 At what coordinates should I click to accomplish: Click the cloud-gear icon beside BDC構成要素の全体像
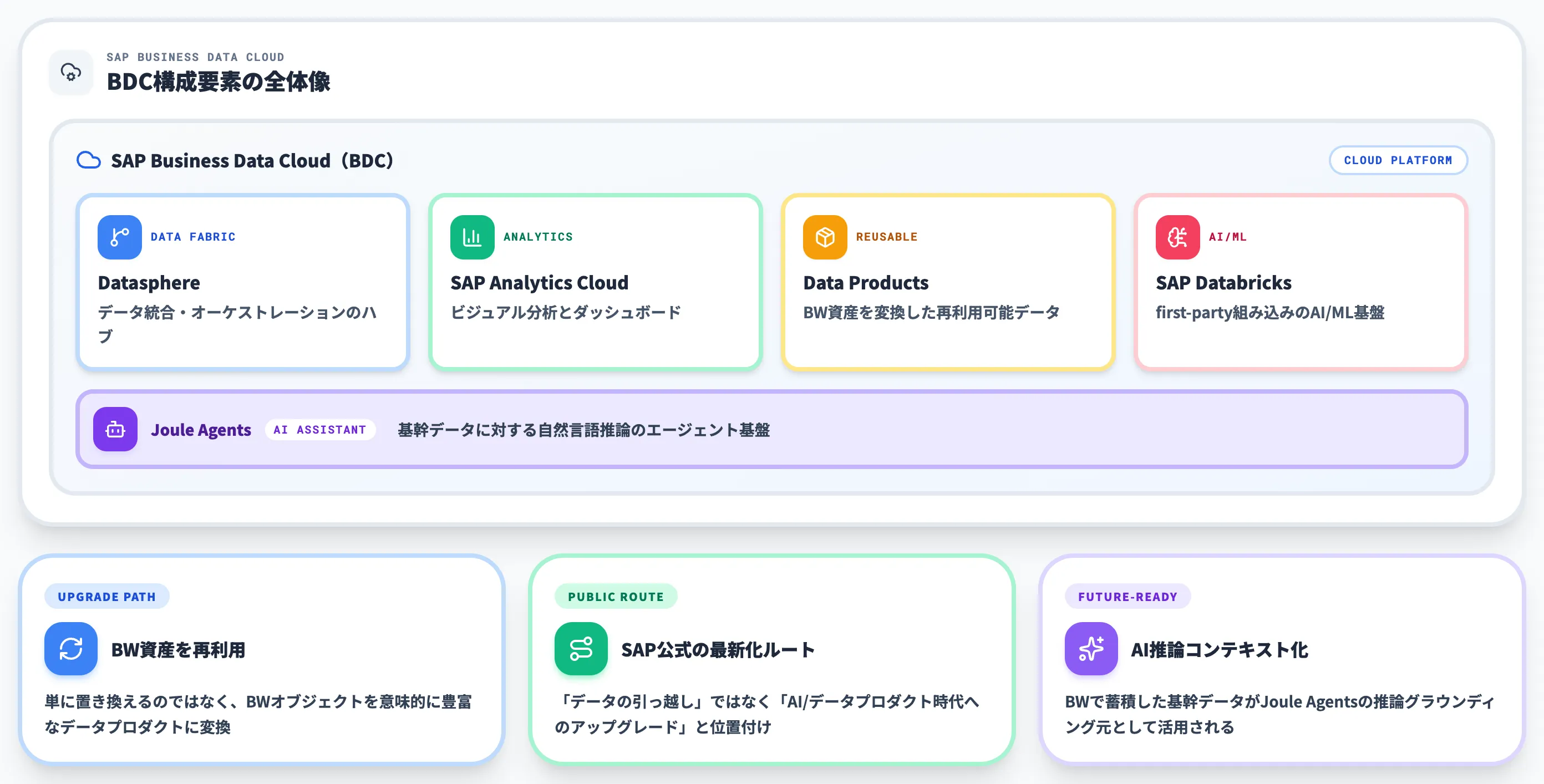71,73
